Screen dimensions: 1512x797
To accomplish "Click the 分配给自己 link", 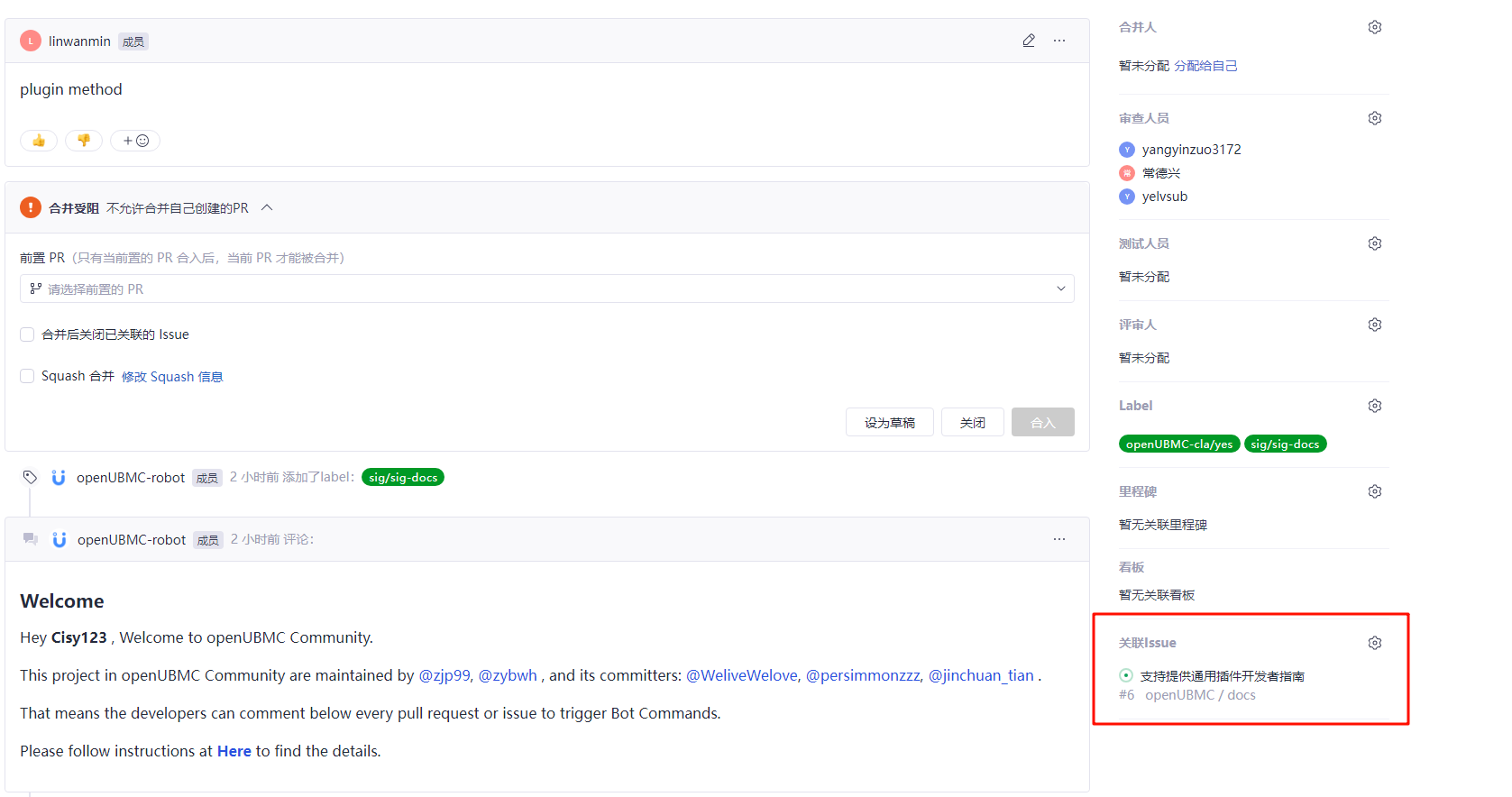I will (1205, 66).
